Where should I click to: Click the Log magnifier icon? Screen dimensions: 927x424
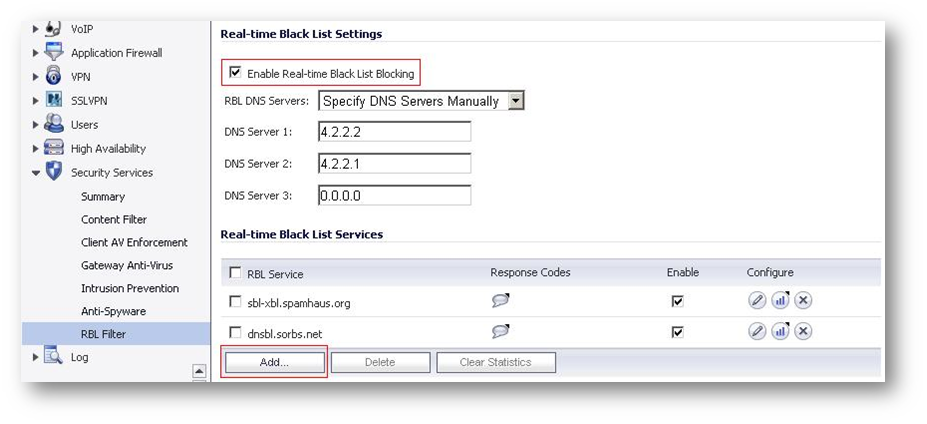coord(53,357)
